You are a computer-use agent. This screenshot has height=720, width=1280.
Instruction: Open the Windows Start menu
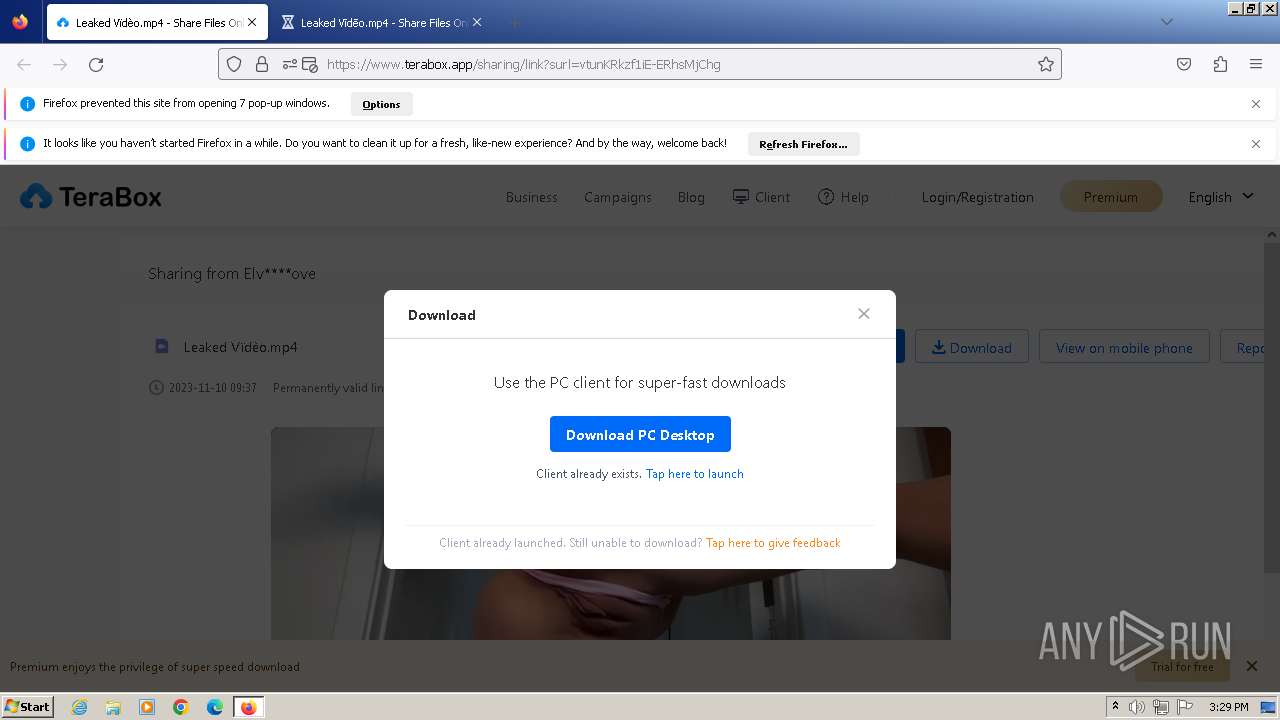tap(27, 706)
